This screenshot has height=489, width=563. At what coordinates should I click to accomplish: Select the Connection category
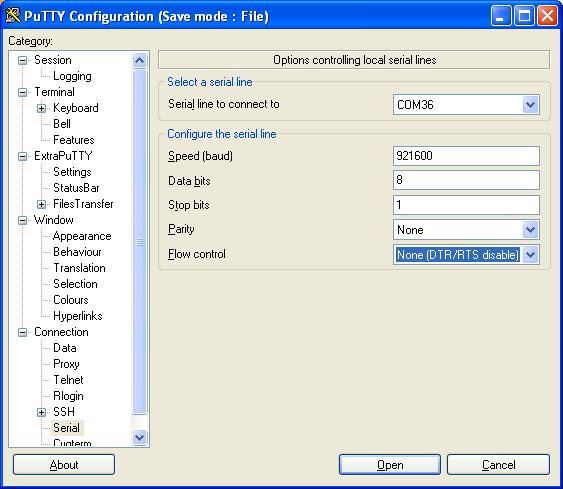[61, 332]
